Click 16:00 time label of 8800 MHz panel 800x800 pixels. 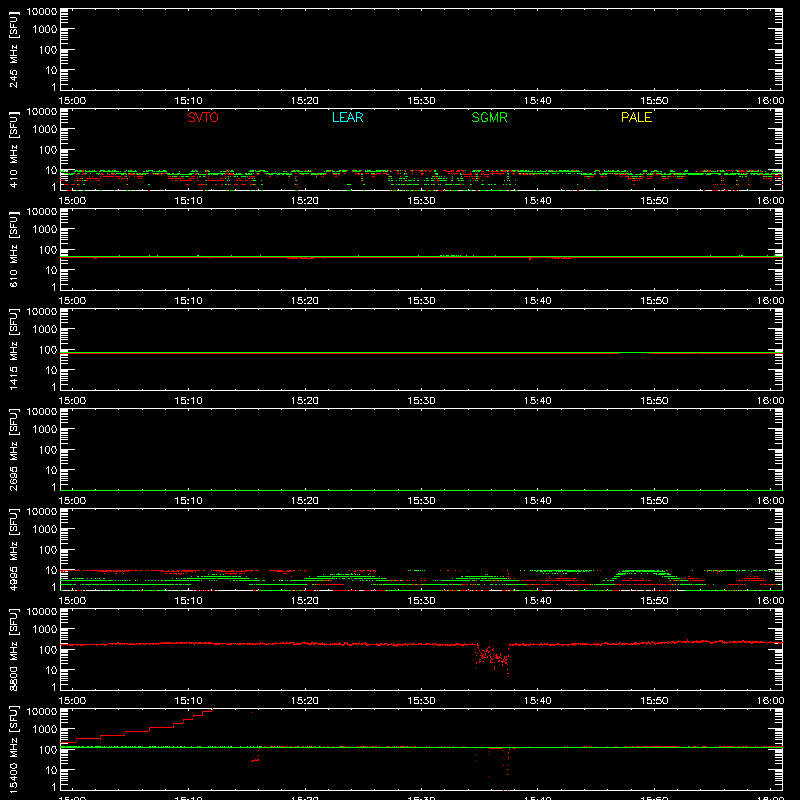click(770, 701)
